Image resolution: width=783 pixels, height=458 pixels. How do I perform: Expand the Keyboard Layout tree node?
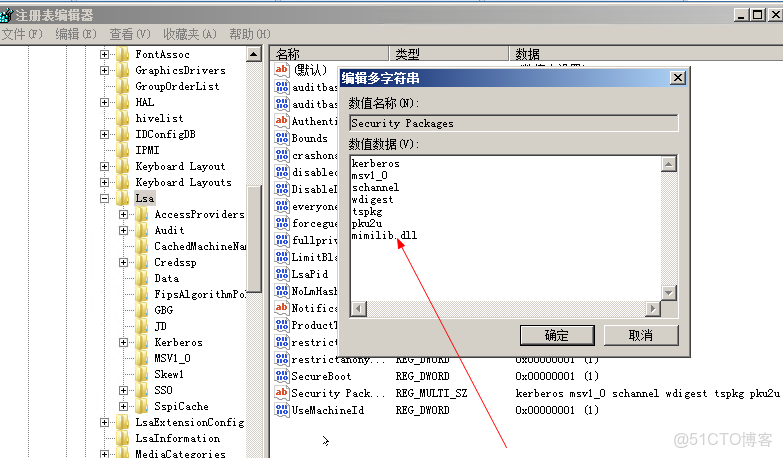click(104, 166)
